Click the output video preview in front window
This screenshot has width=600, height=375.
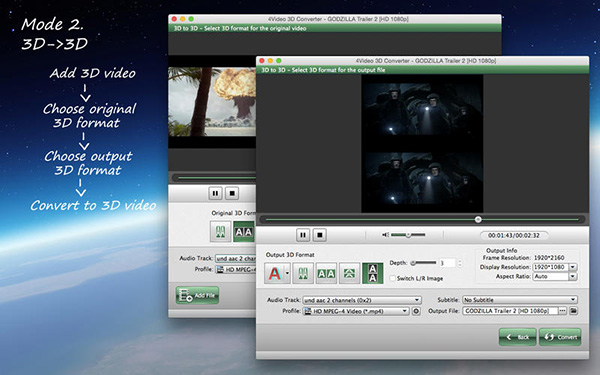[x=422, y=143]
